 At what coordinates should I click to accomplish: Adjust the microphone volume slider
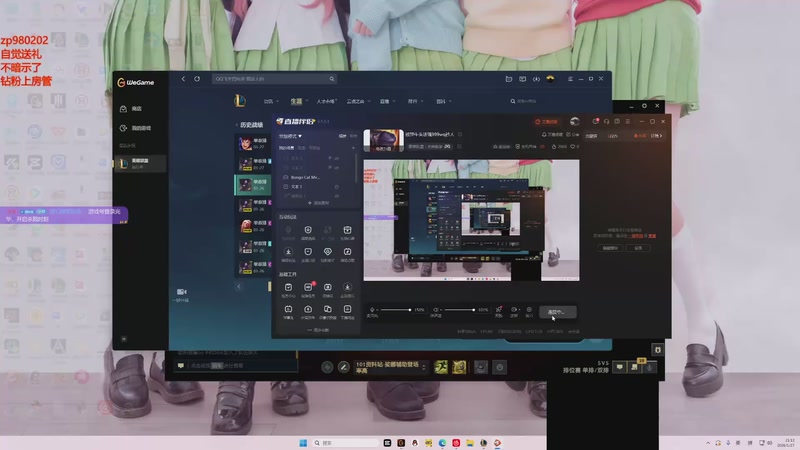[x=395, y=310]
